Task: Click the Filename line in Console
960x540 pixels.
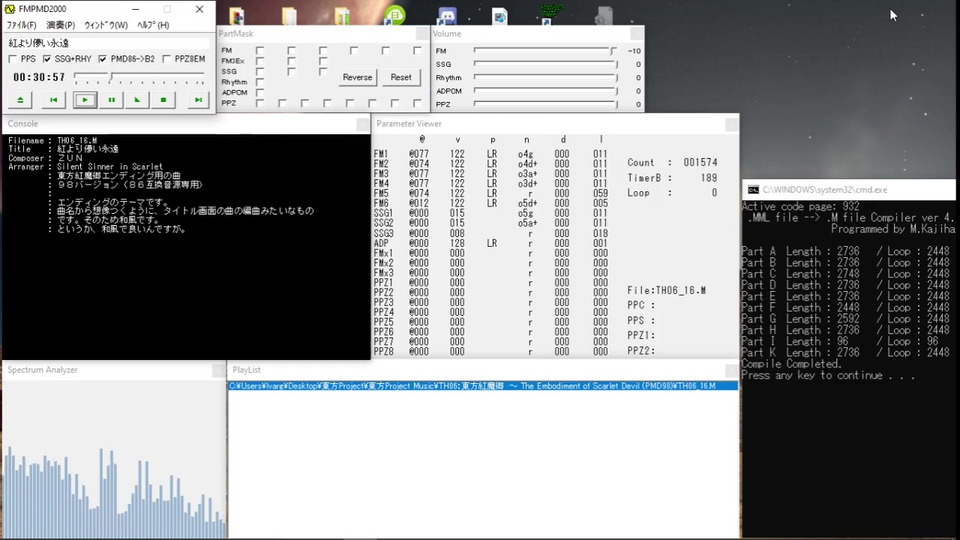Action: [53, 140]
